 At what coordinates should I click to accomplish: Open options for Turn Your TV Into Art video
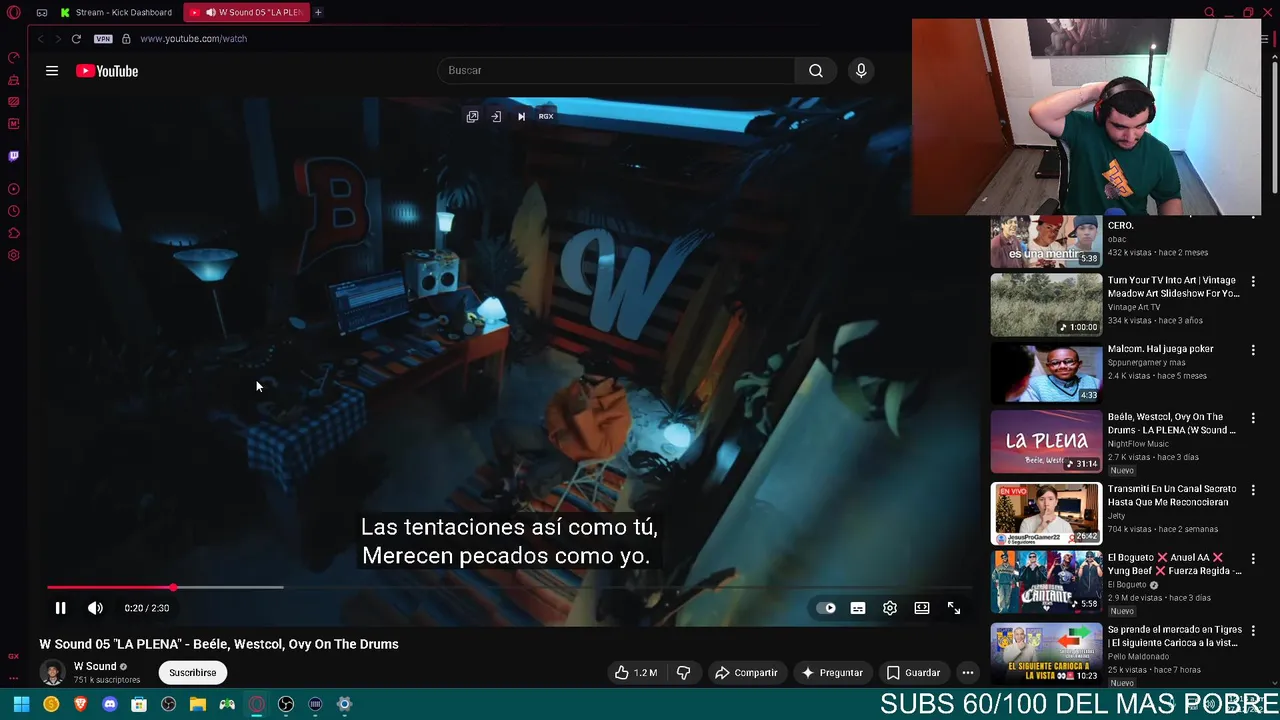pyautogui.click(x=1253, y=282)
